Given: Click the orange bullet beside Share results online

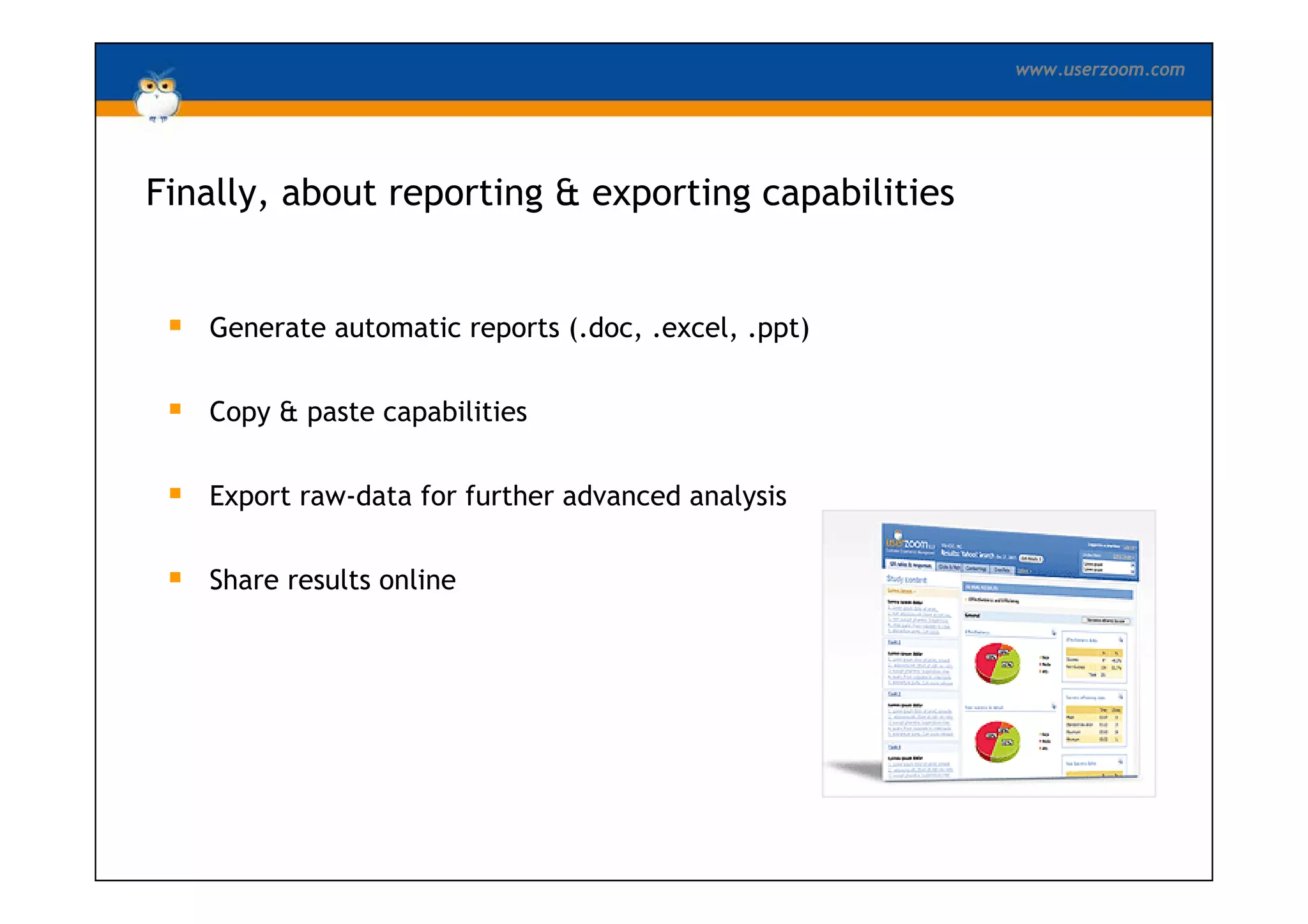Looking at the screenshot, I should coord(175,578).
